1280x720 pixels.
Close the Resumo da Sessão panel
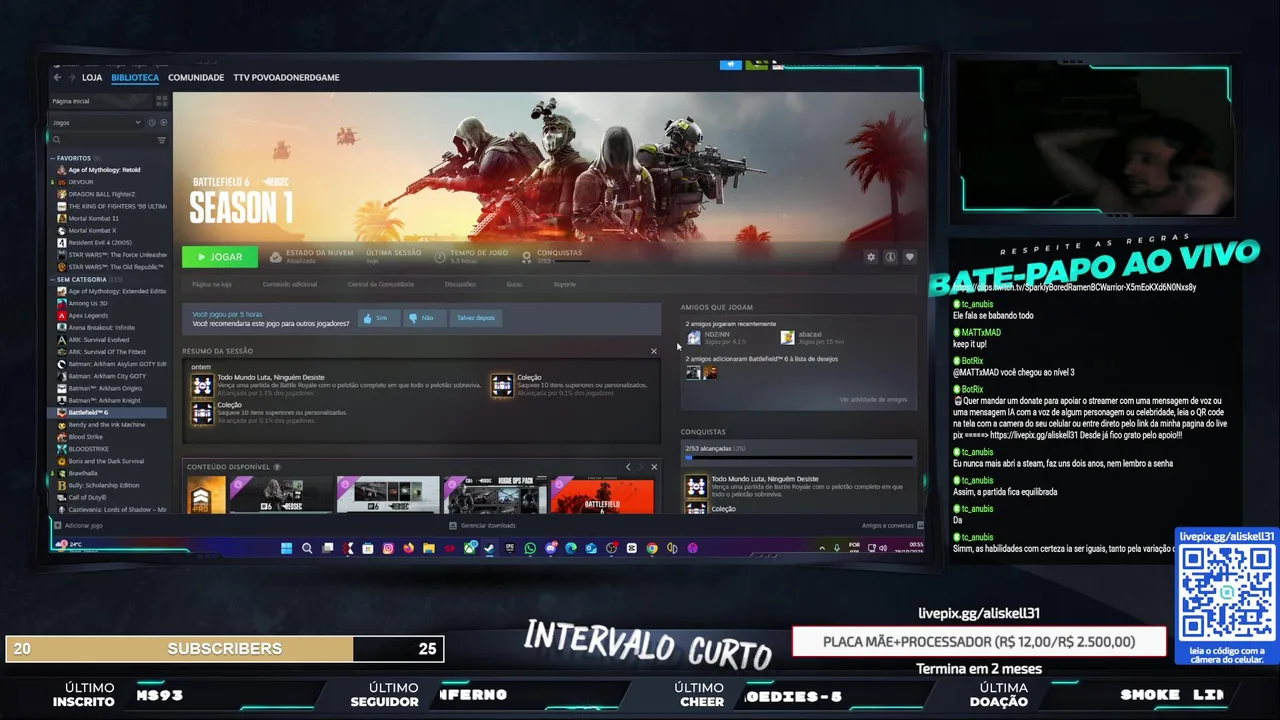coord(654,351)
